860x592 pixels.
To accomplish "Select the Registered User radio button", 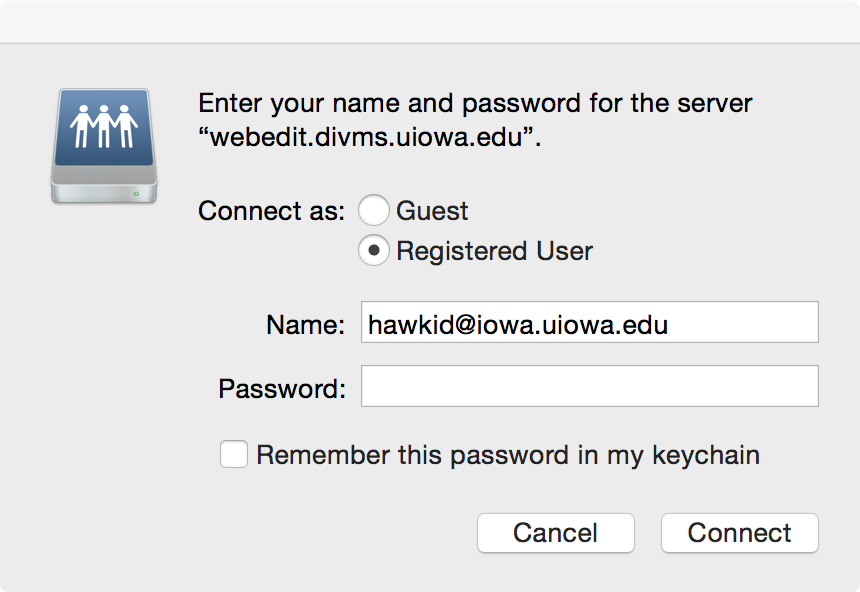I will 373,251.
